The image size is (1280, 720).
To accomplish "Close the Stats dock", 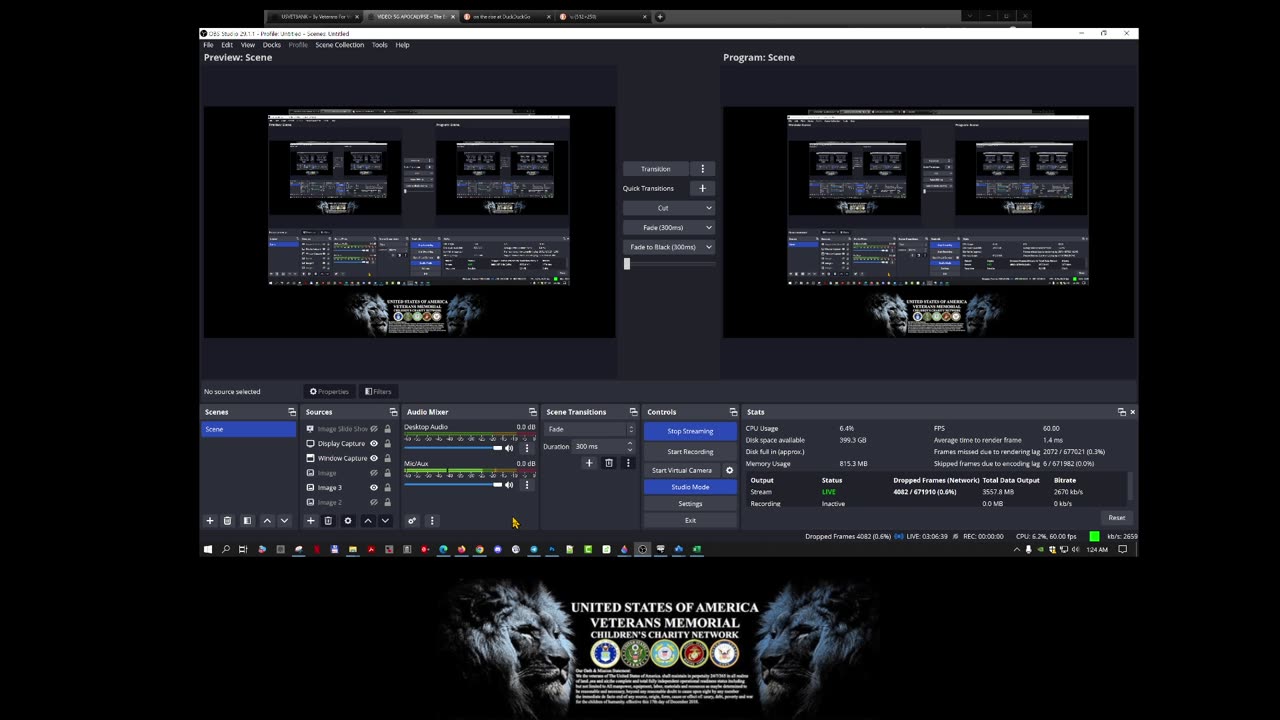I will click(x=1132, y=412).
